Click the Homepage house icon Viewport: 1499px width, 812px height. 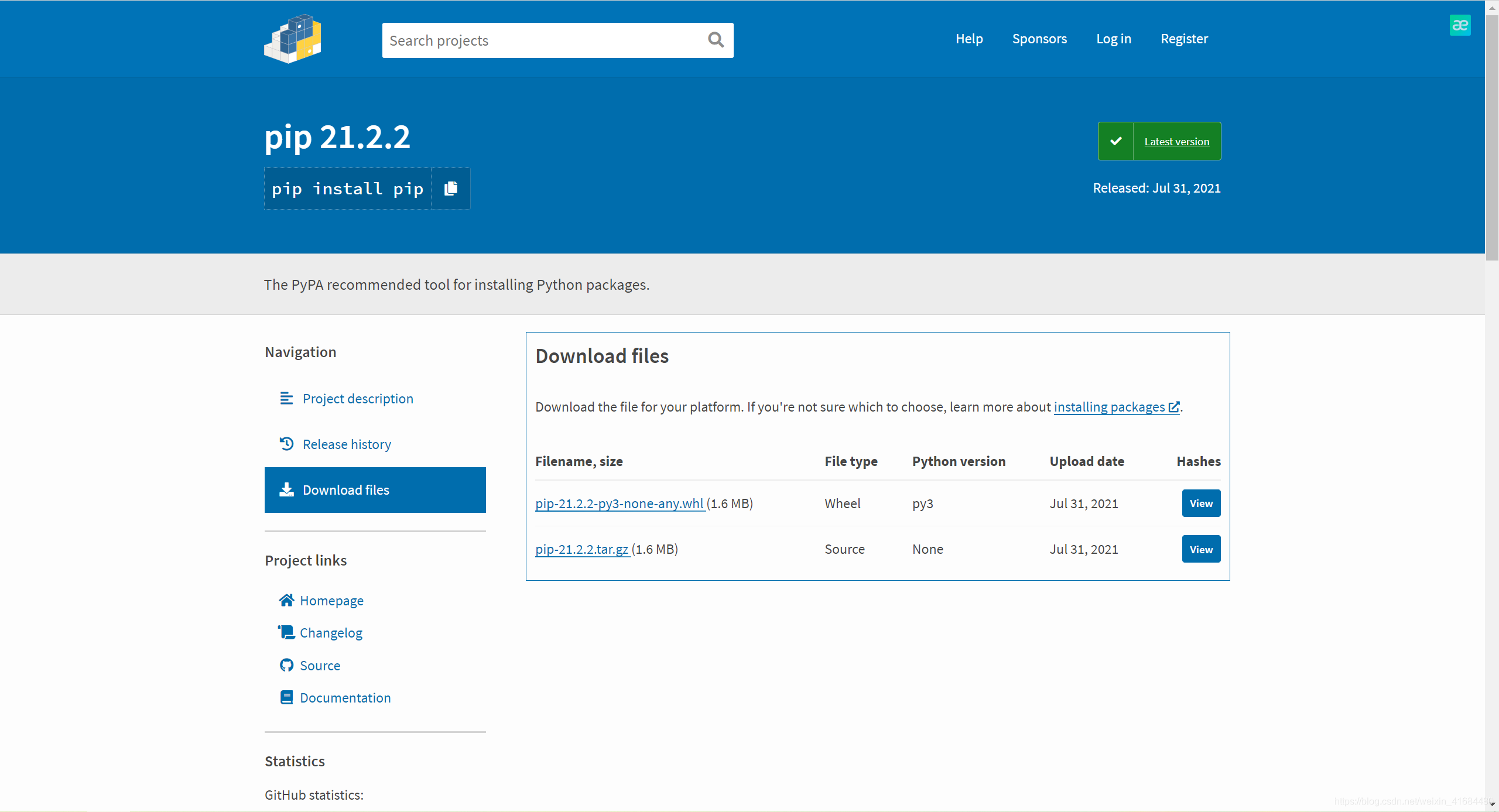[x=286, y=600]
